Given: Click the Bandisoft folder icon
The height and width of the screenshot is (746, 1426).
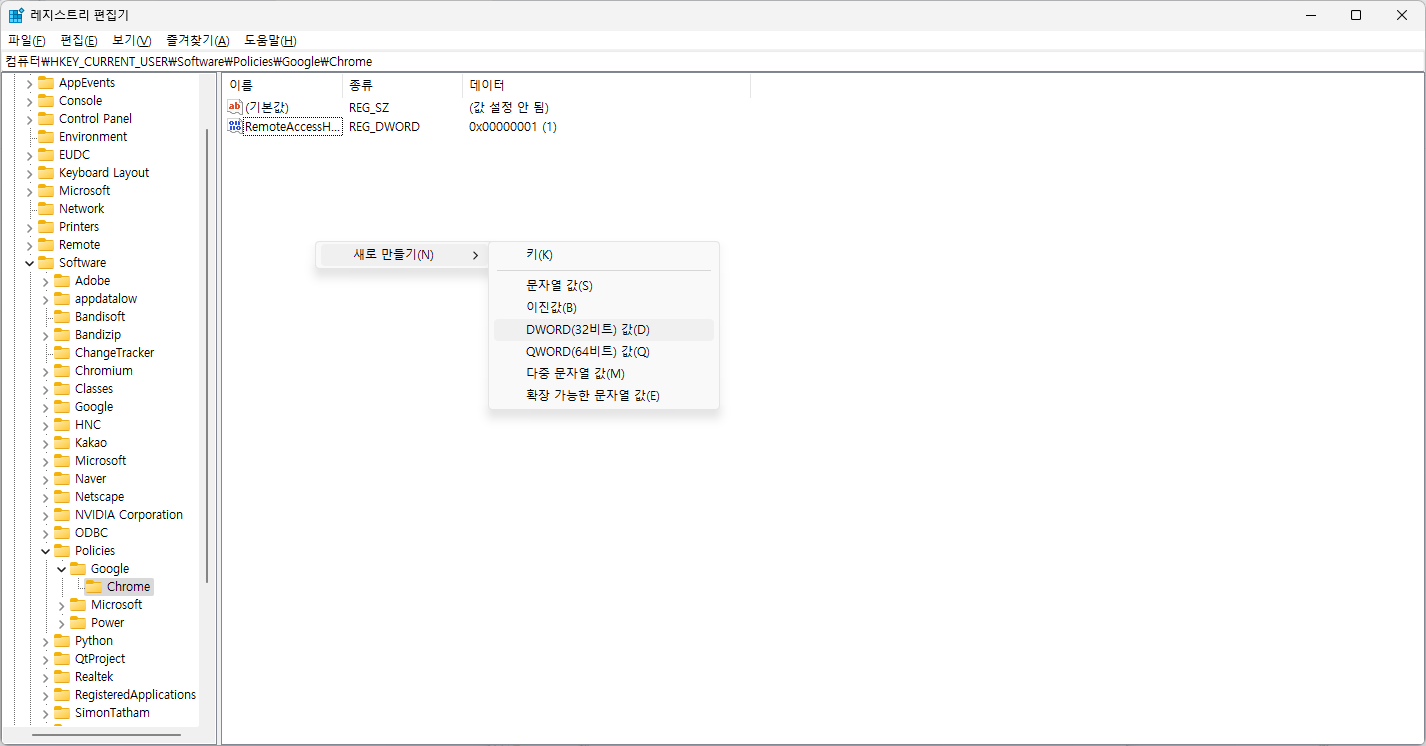Looking at the screenshot, I should point(62,317).
